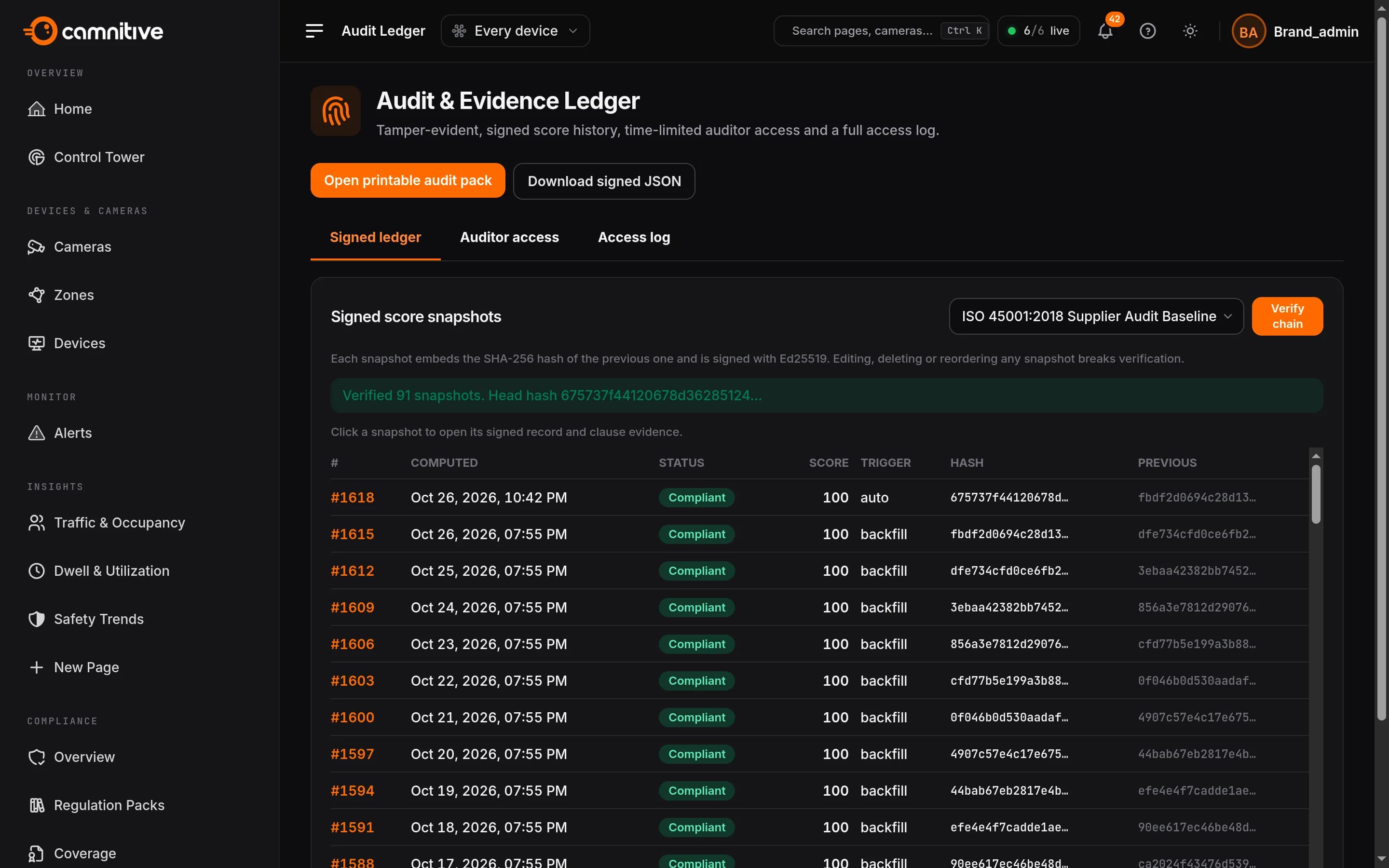Image resolution: width=1389 pixels, height=868 pixels.
Task: Click snapshot table scrollbar thumb
Action: pos(1316,494)
